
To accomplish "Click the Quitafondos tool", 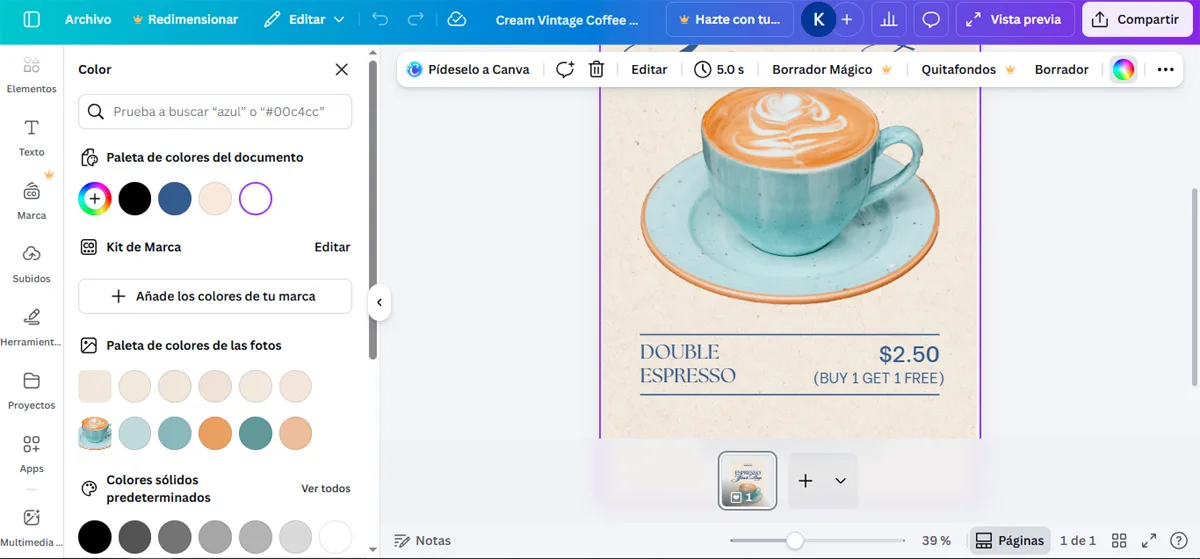I will tap(968, 69).
